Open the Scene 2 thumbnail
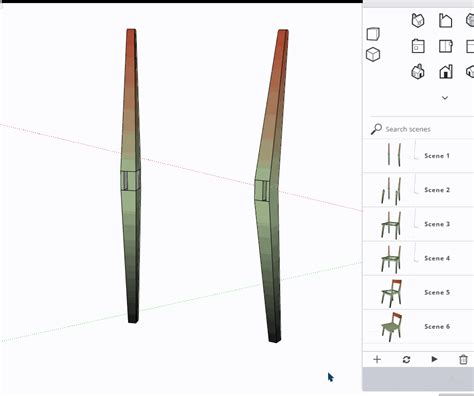 391,191
